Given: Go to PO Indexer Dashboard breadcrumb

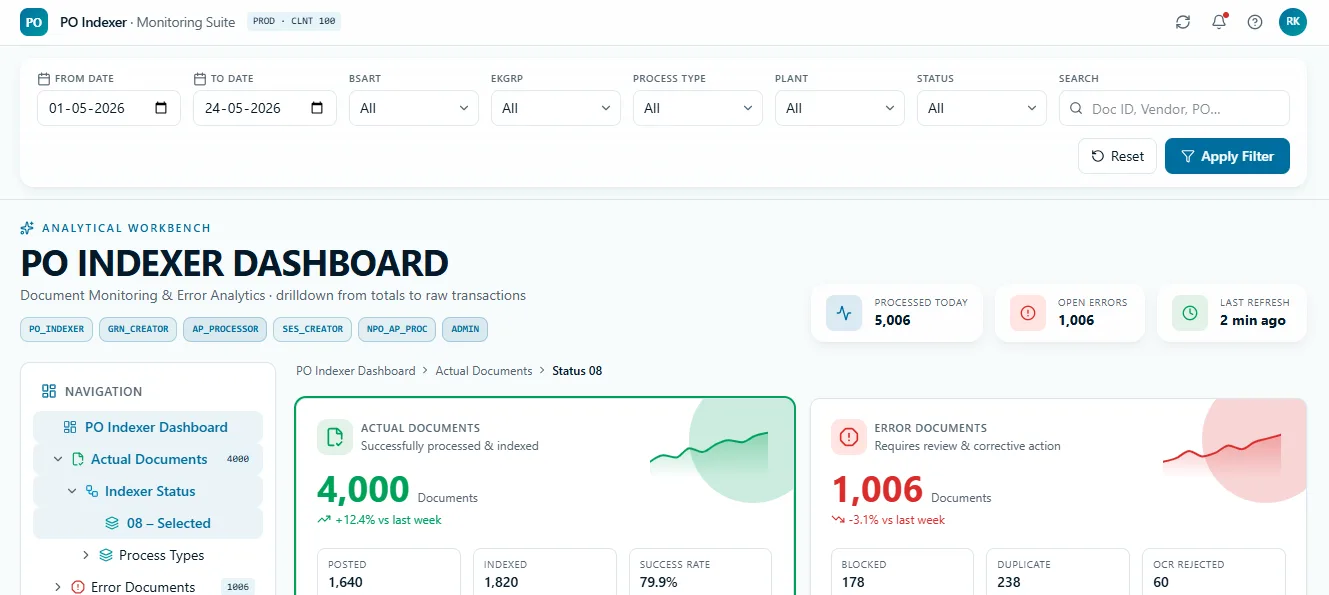Looking at the screenshot, I should point(356,371).
